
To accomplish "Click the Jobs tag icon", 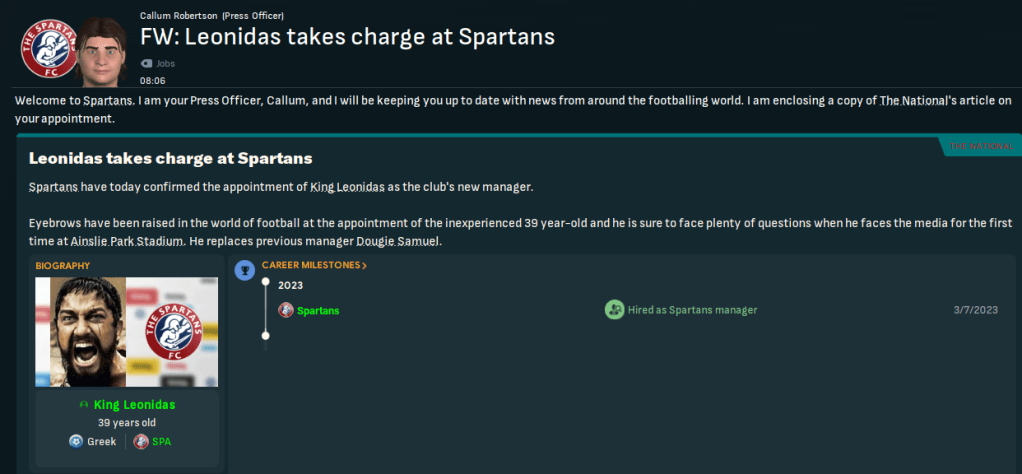I will (x=146, y=62).
